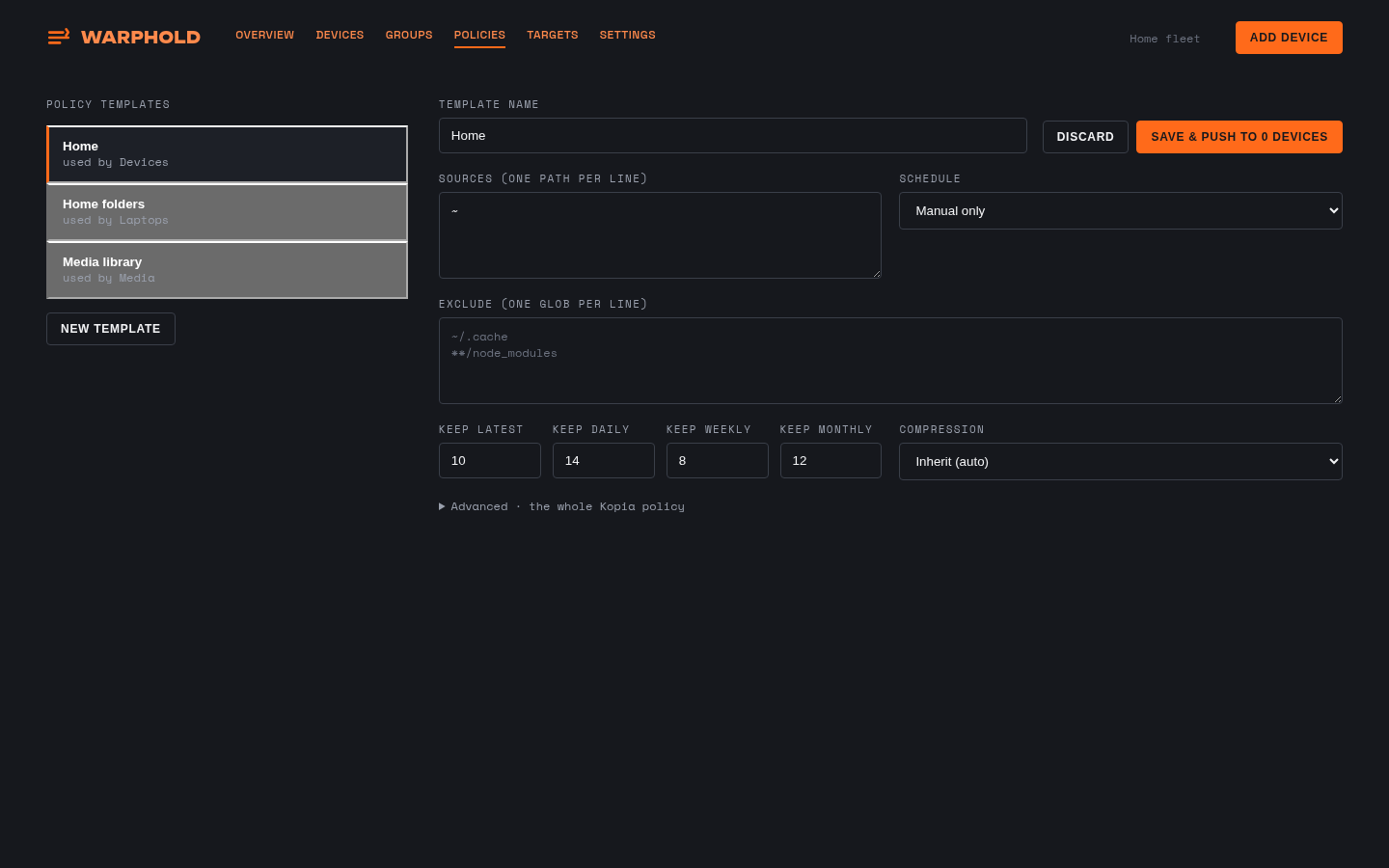Choose the Media library template
This screenshot has height=868, width=1389.
tap(227, 270)
